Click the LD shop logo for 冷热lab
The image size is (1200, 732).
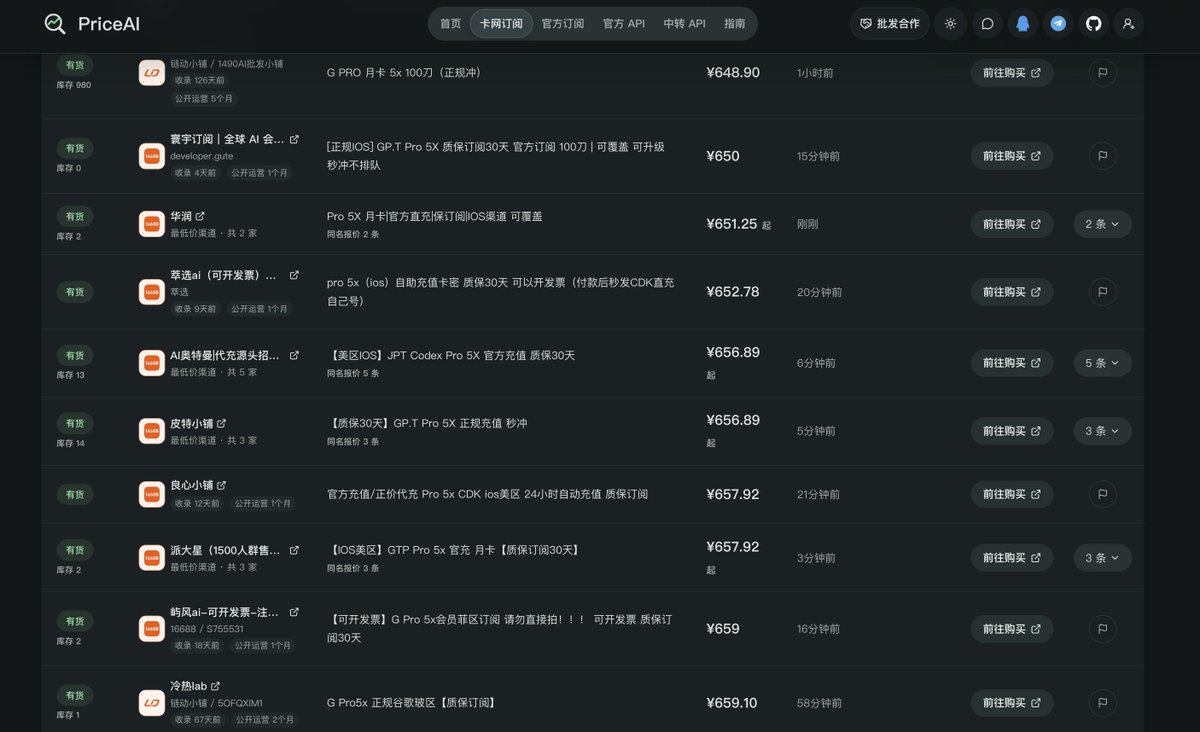[152, 703]
